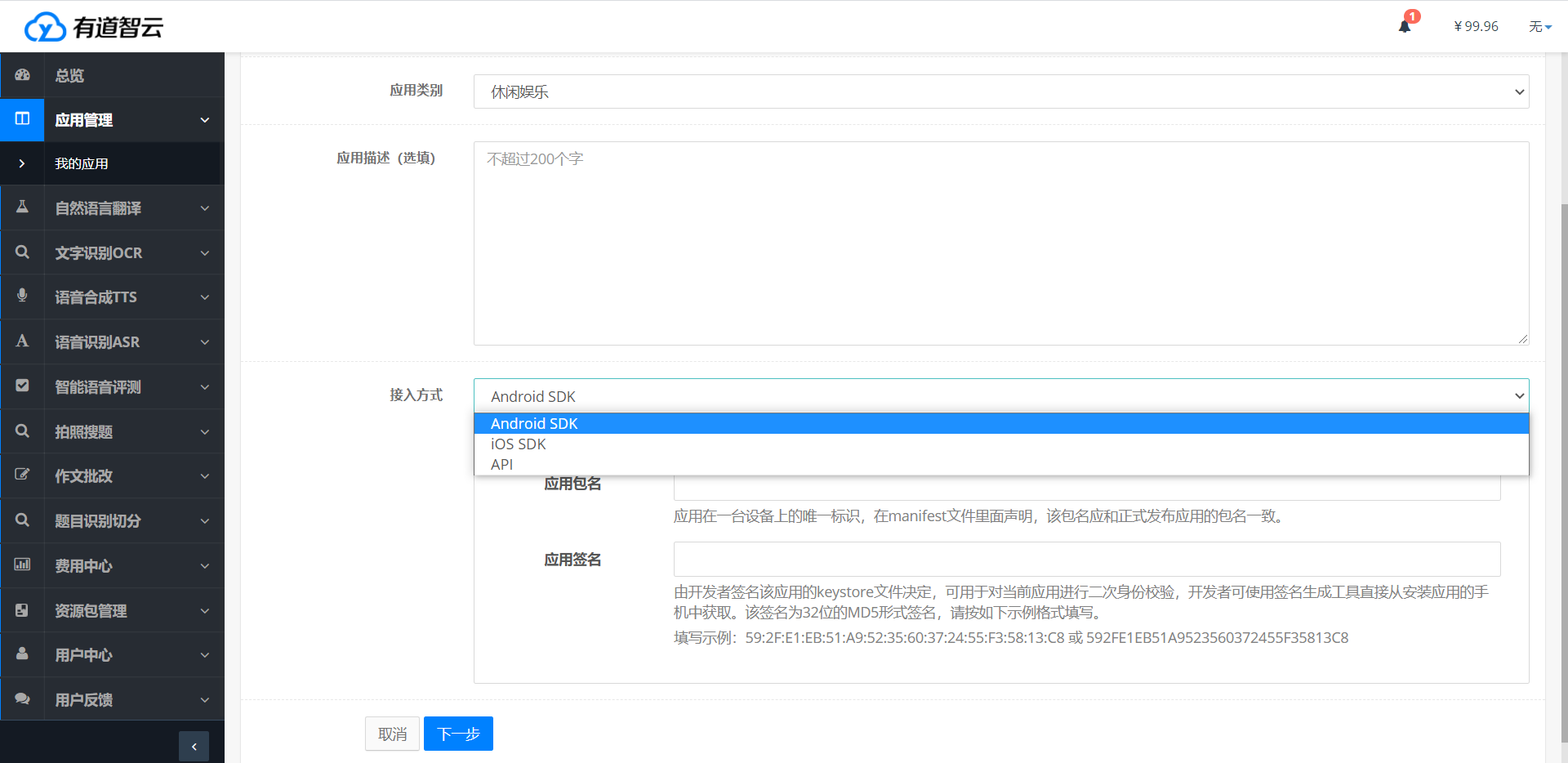Click the dashboard icon beside 总览
Screen dimensions: 1568x763
click(x=22, y=75)
